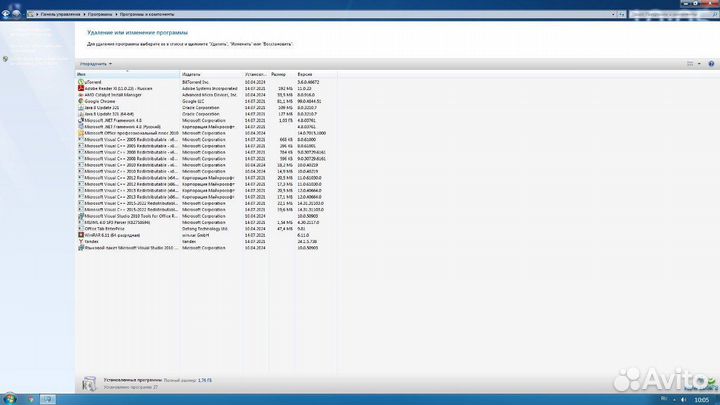Select the Java 8 Update 321 icon
The height and width of the screenshot is (405, 720).
[x=80, y=107]
